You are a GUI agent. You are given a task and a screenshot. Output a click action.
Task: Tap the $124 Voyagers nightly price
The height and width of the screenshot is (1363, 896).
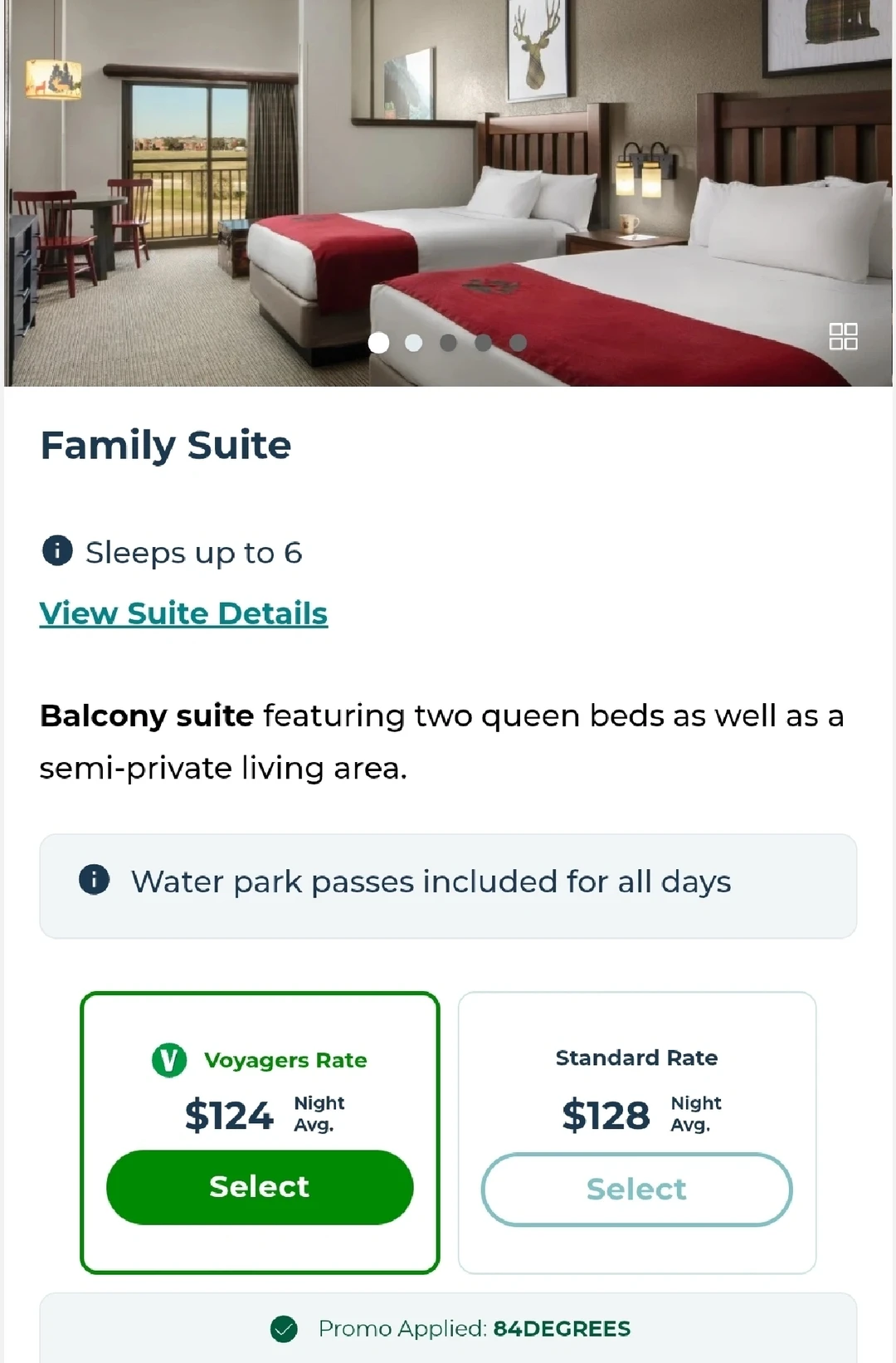pyautogui.click(x=229, y=1115)
